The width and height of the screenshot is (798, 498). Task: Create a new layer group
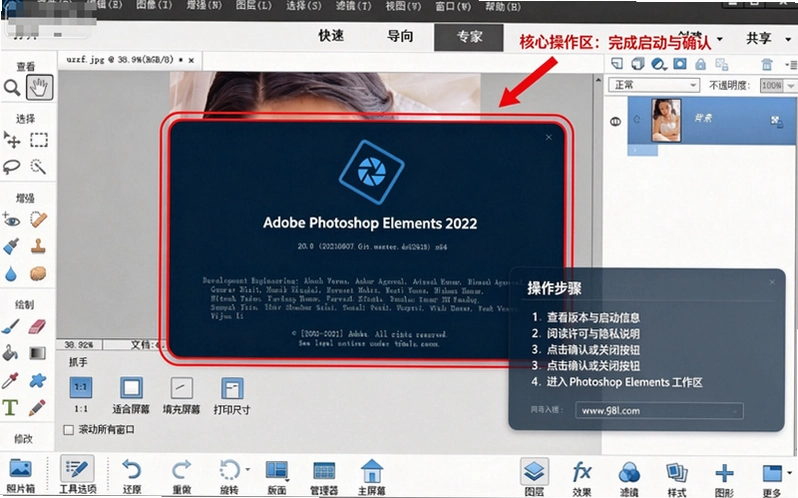pos(638,64)
